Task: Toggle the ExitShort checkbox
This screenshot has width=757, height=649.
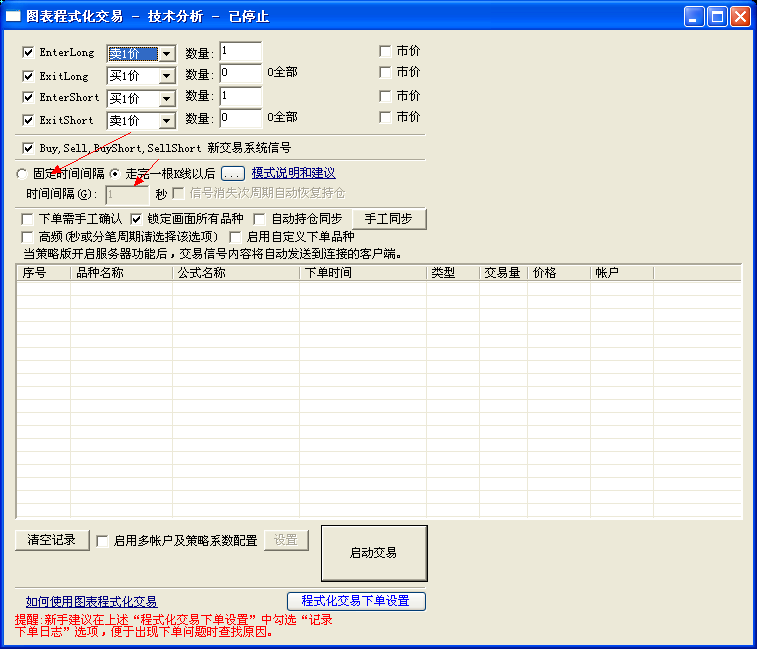Action: 28,120
